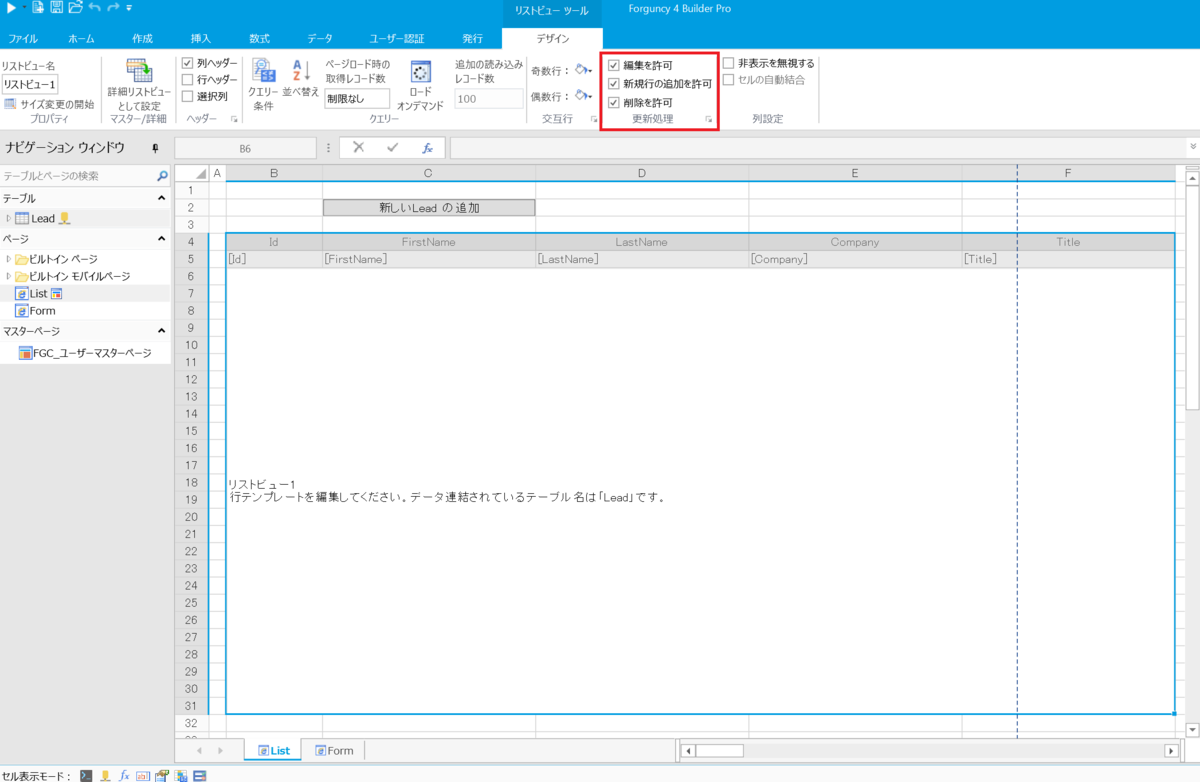1200x782 pixels.
Task: Click the save icon in quick access toolbar
Action: coord(57,8)
